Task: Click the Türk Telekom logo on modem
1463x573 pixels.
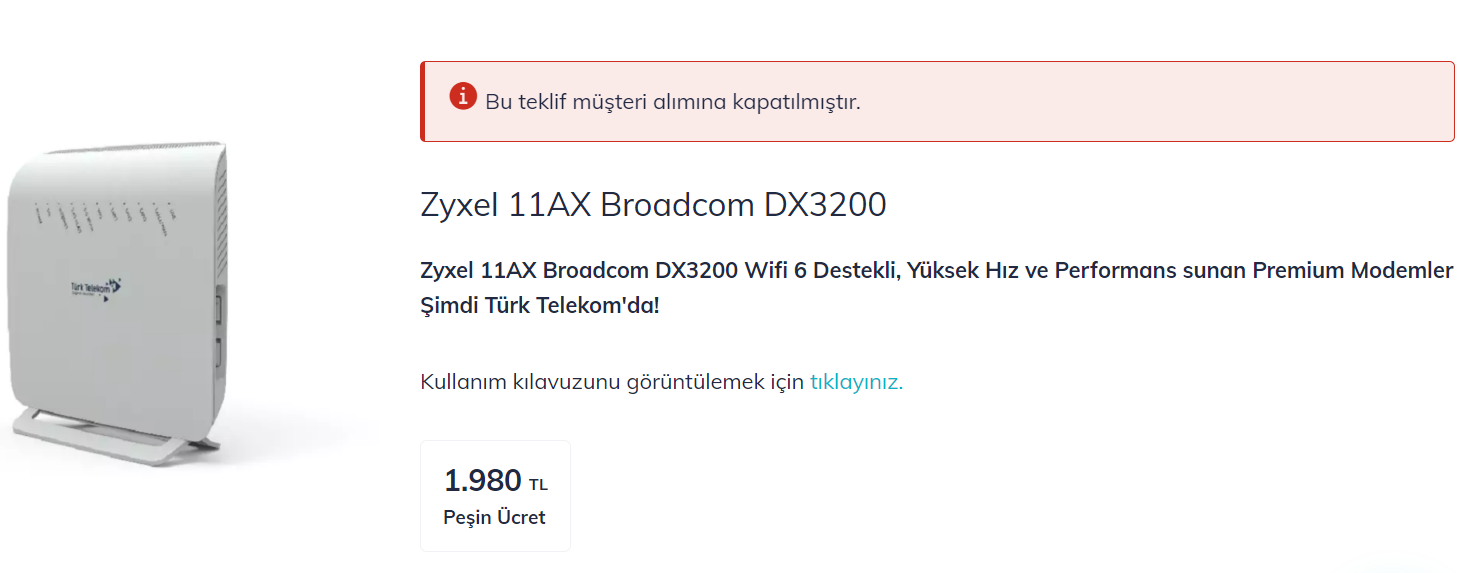Action: point(95,289)
